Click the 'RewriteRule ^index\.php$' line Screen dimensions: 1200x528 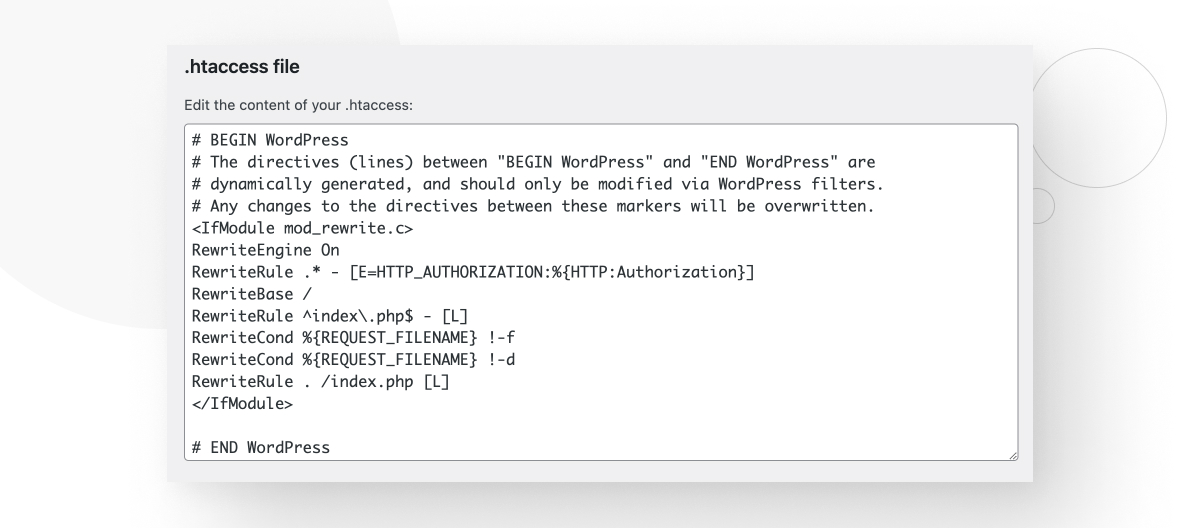click(311, 317)
